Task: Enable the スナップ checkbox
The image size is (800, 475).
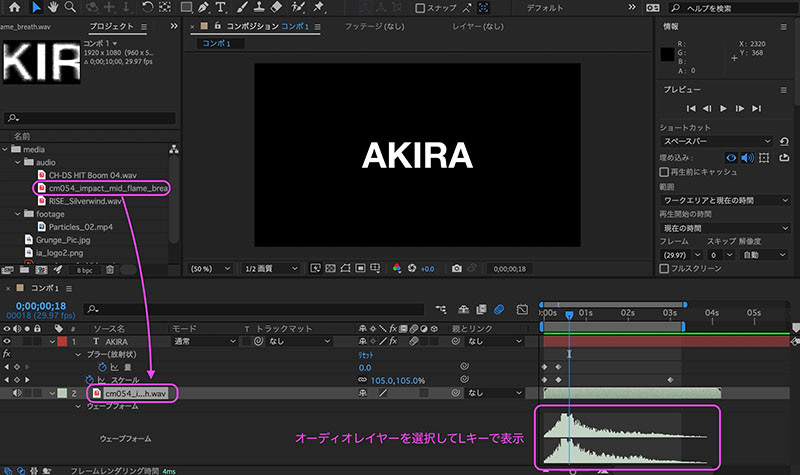Action: pos(420,8)
